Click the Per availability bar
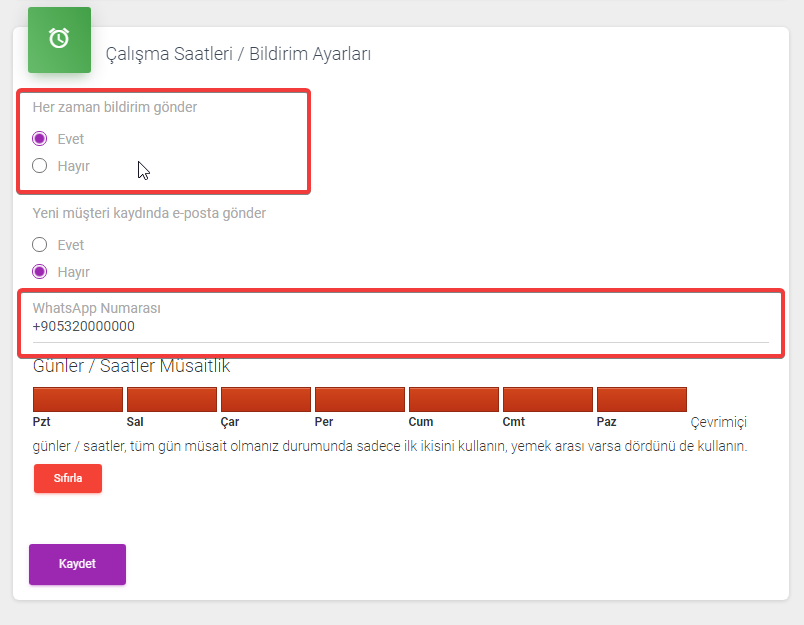 (x=360, y=399)
